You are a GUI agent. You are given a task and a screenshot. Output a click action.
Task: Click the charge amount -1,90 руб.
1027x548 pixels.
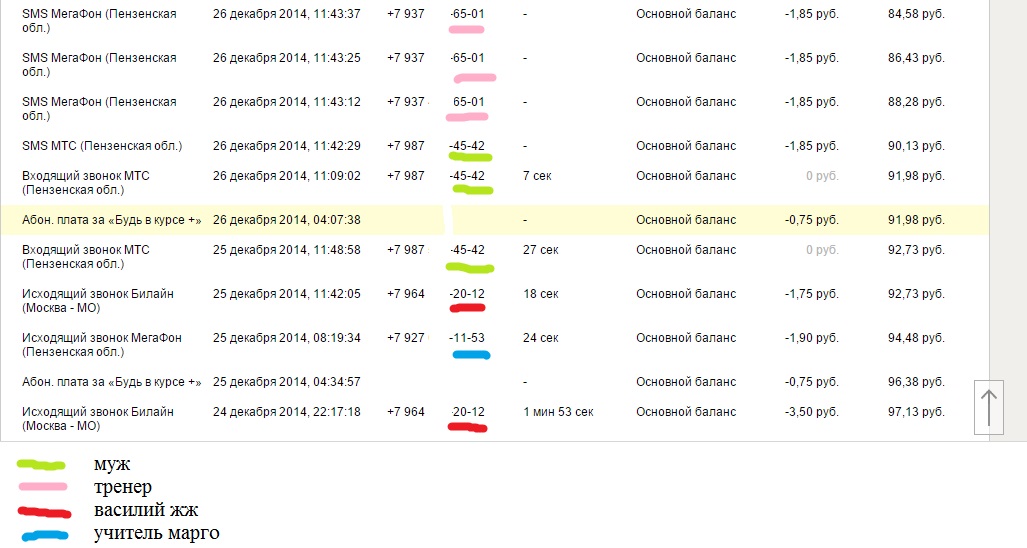click(x=810, y=338)
